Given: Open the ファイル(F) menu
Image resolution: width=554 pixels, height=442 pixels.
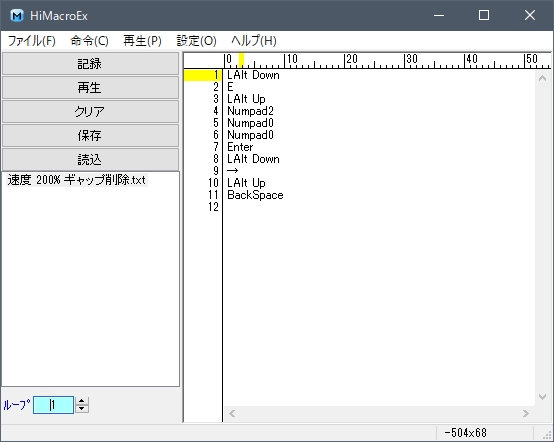Looking at the screenshot, I should click(32, 41).
